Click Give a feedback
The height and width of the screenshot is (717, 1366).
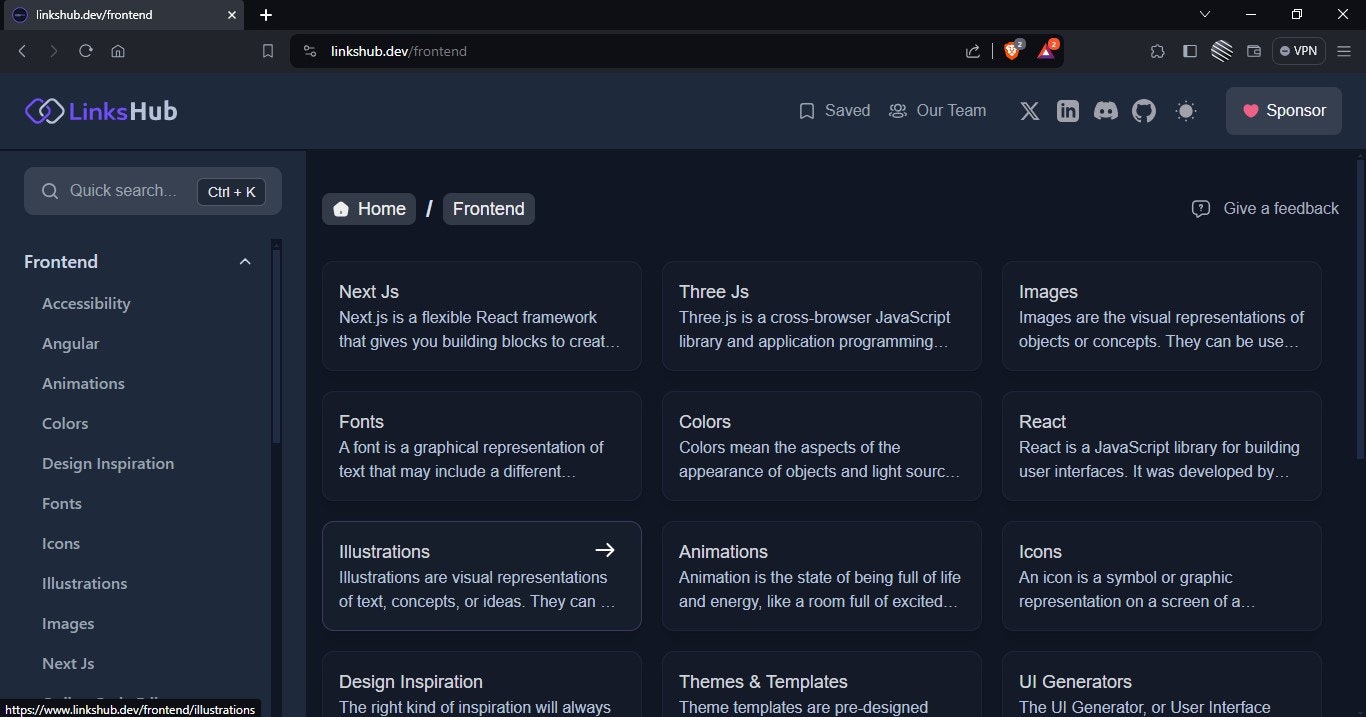(1265, 209)
